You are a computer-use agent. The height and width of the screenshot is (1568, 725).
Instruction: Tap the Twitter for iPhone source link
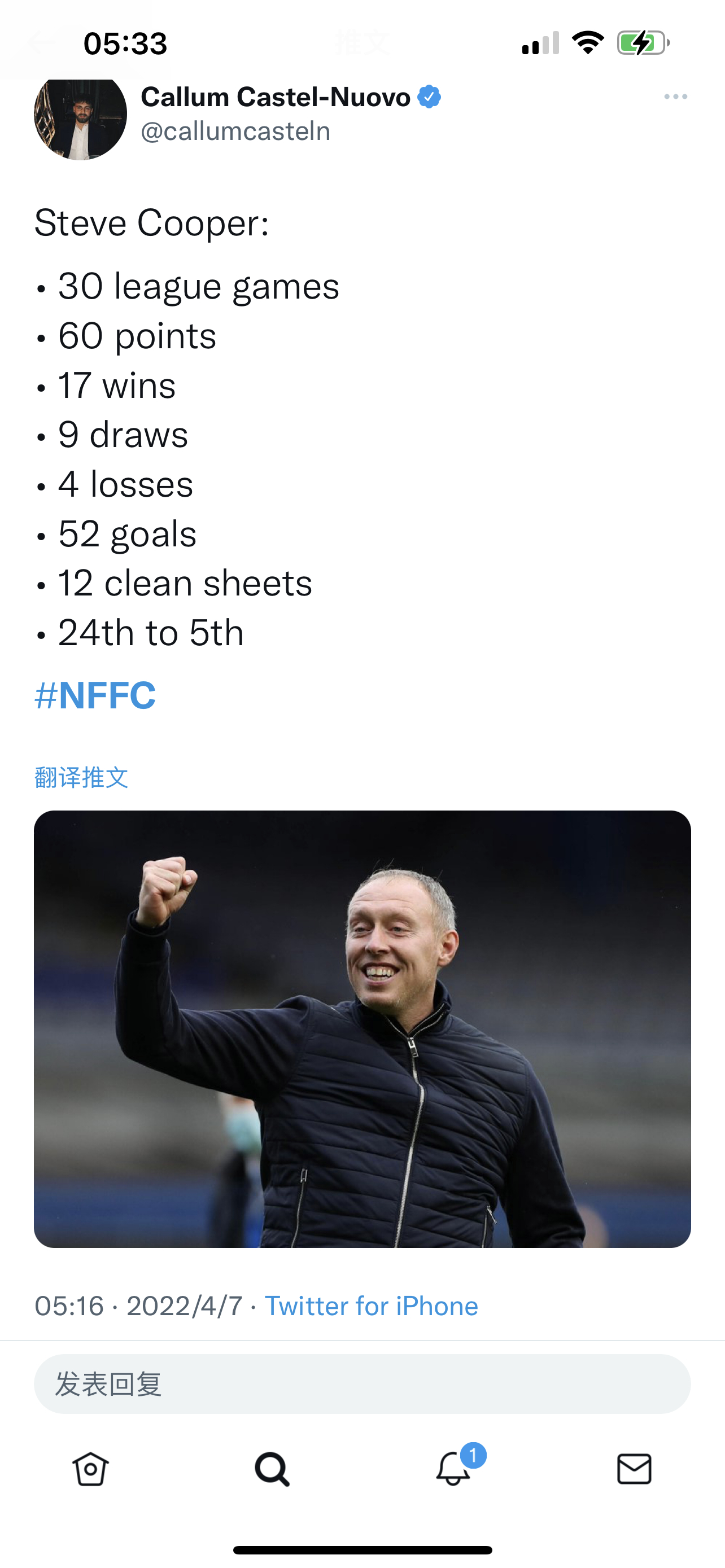tap(372, 1306)
